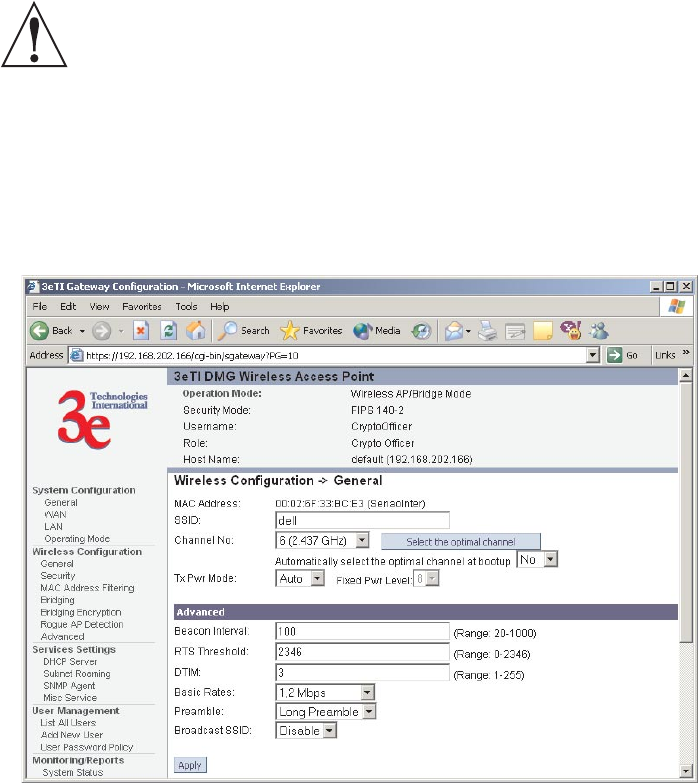Open the Forward button history dropdown arrow
Image resolution: width=698 pixels, height=783 pixels.
120,331
